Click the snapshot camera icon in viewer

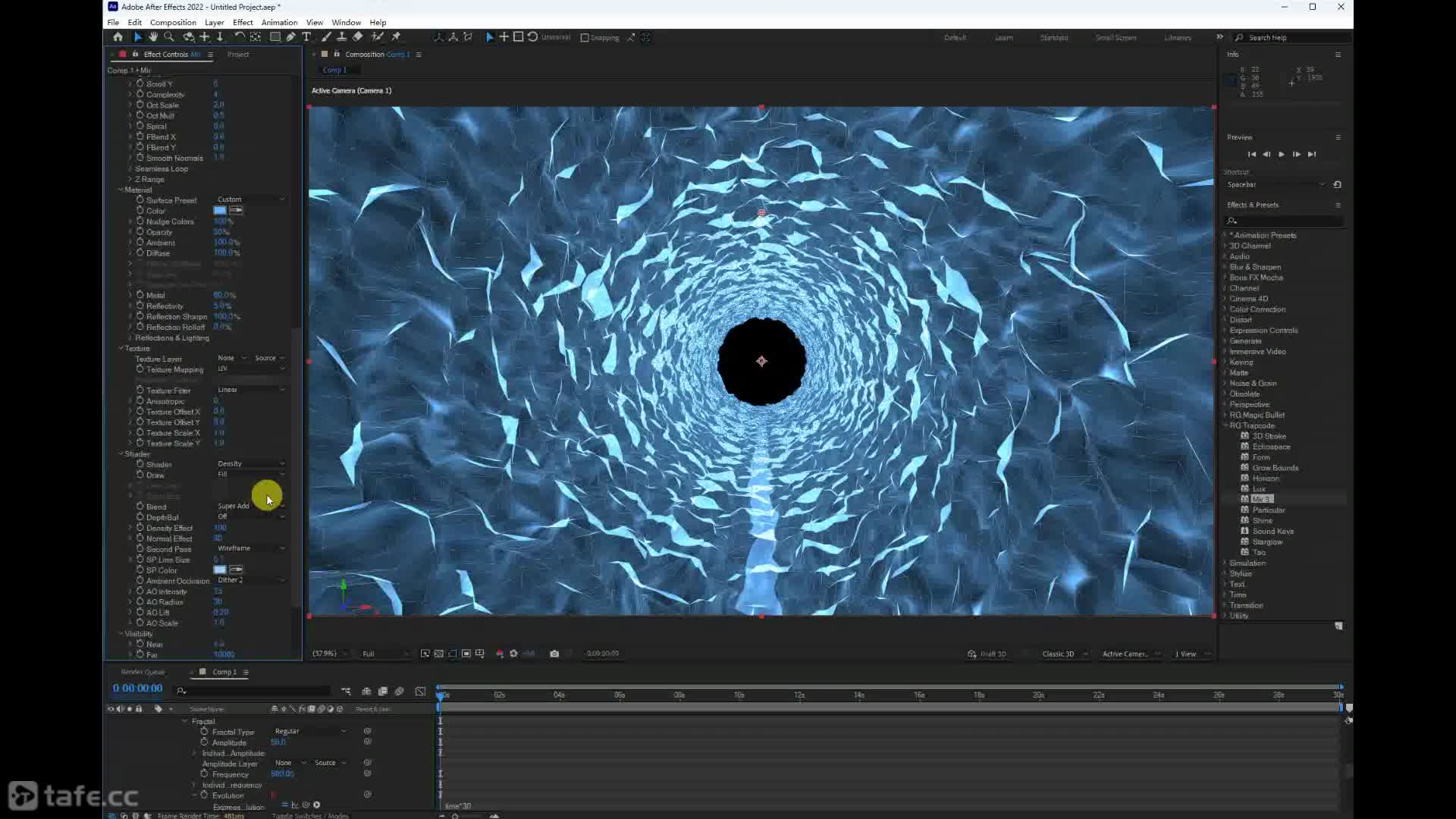[x=554, y=654]
